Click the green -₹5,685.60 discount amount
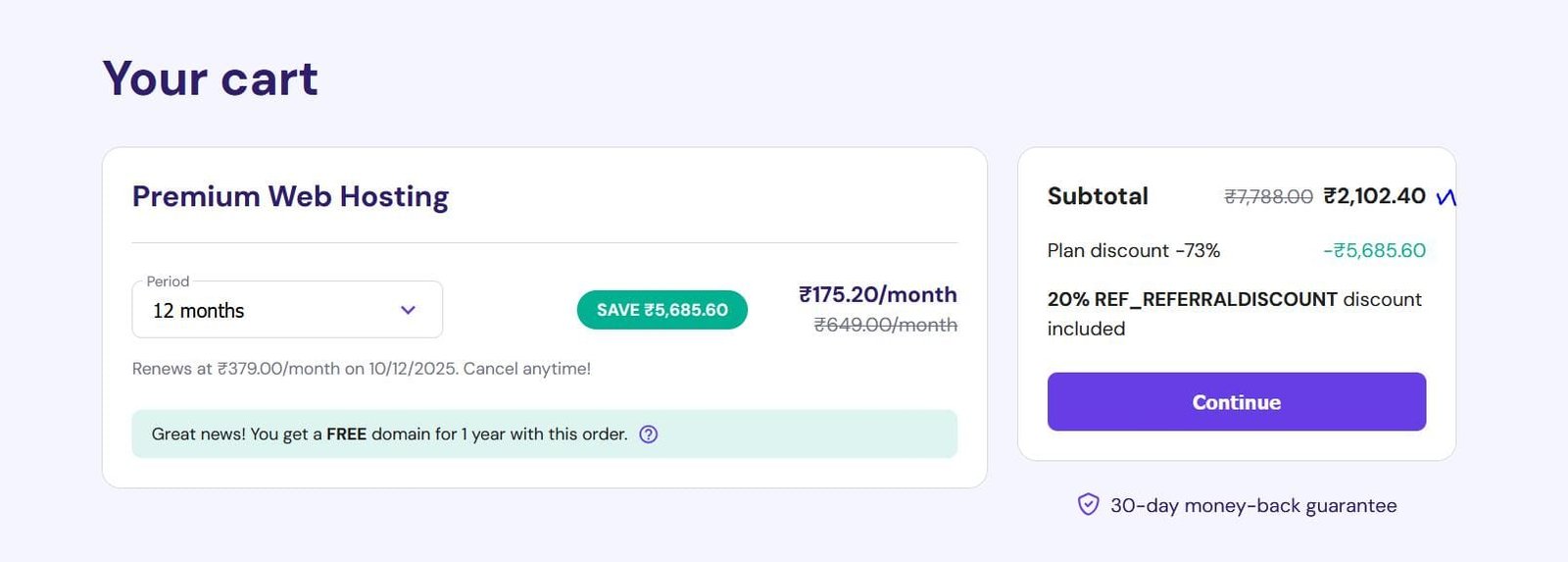 tap(1374, 251)
